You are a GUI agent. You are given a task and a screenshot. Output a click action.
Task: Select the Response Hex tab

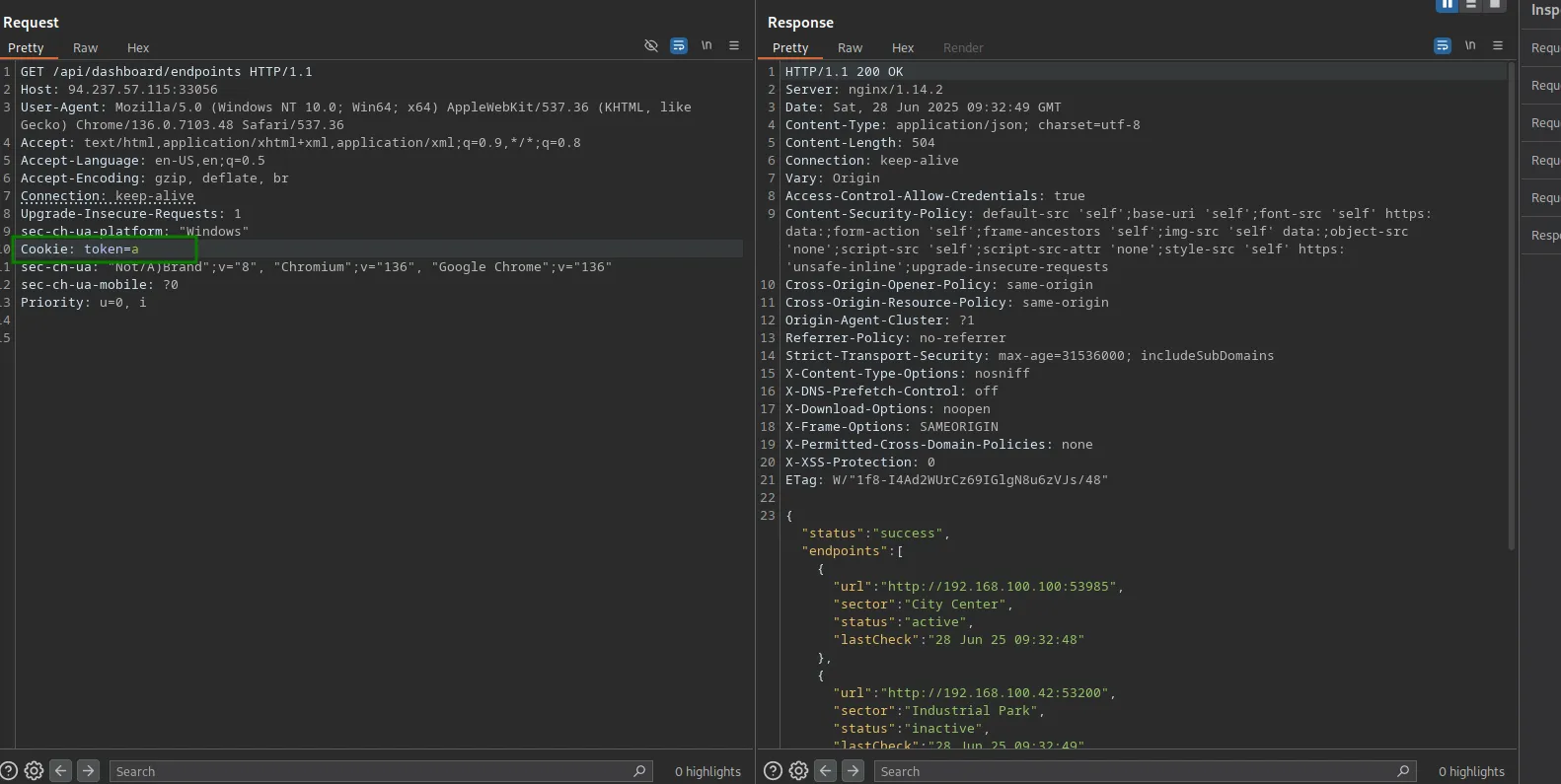[903, 47]
